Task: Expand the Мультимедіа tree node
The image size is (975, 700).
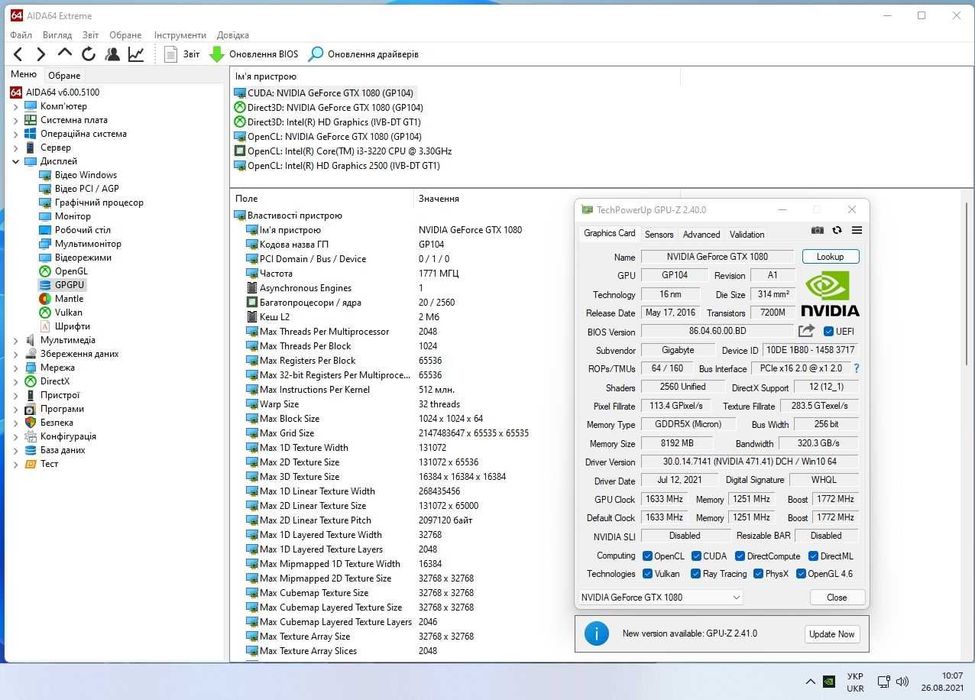Action: (16, 341)
